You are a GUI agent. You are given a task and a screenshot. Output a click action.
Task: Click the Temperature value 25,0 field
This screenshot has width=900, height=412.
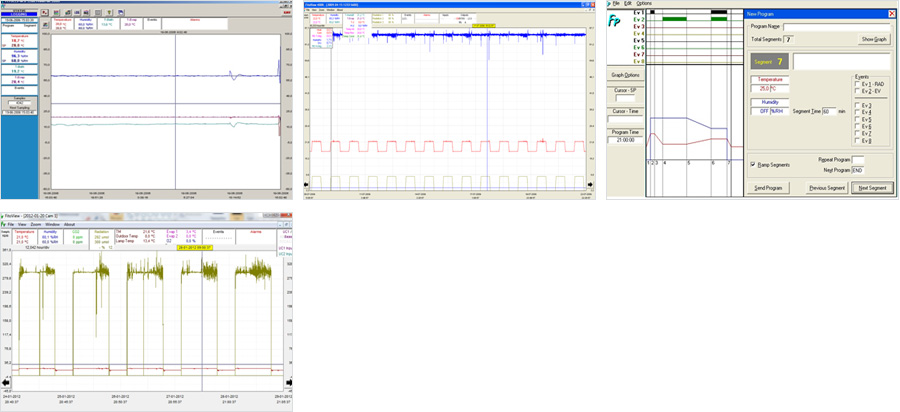[x=760, y=89]
